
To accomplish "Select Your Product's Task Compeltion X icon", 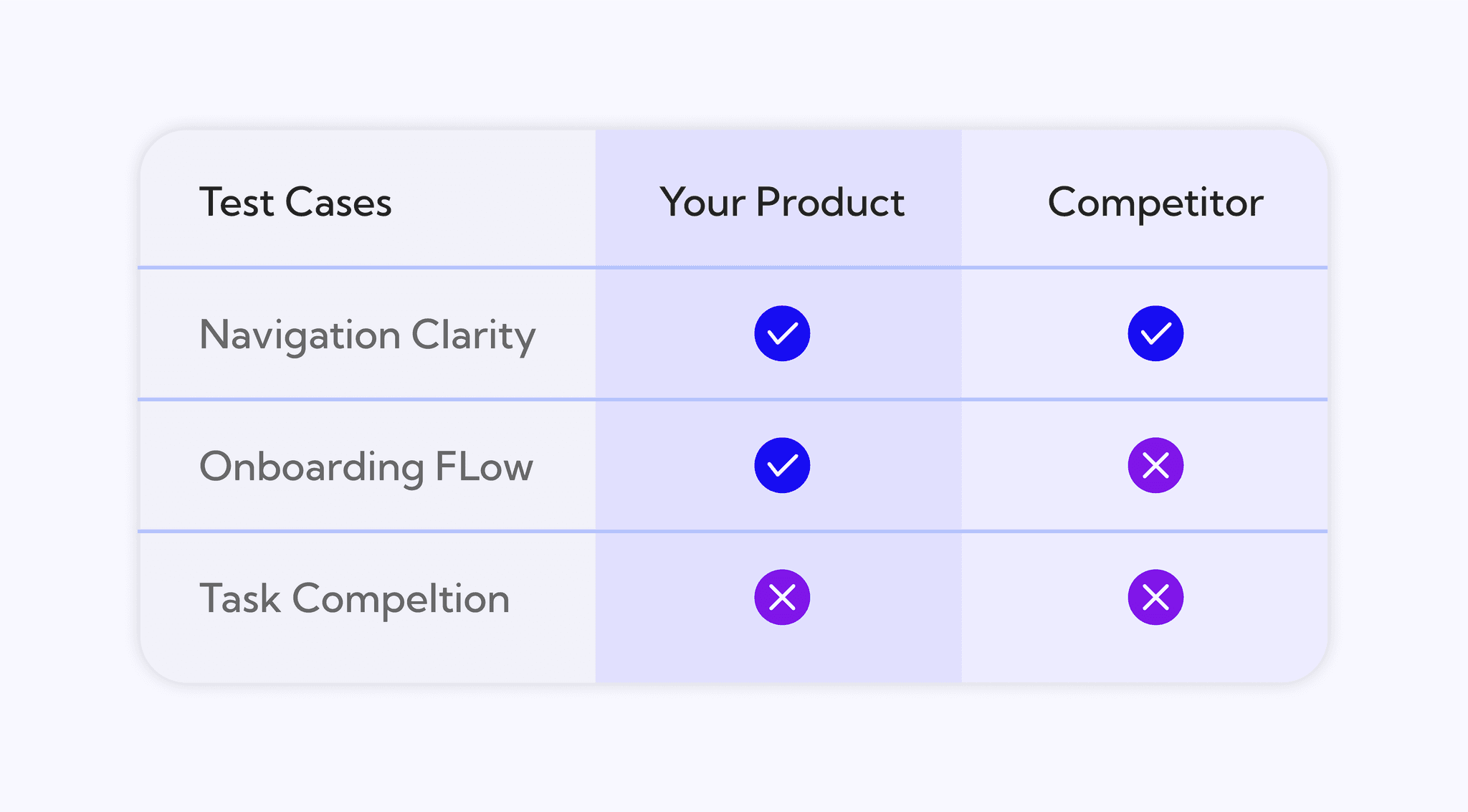I will pyautogui.click(x=782, y=597).
